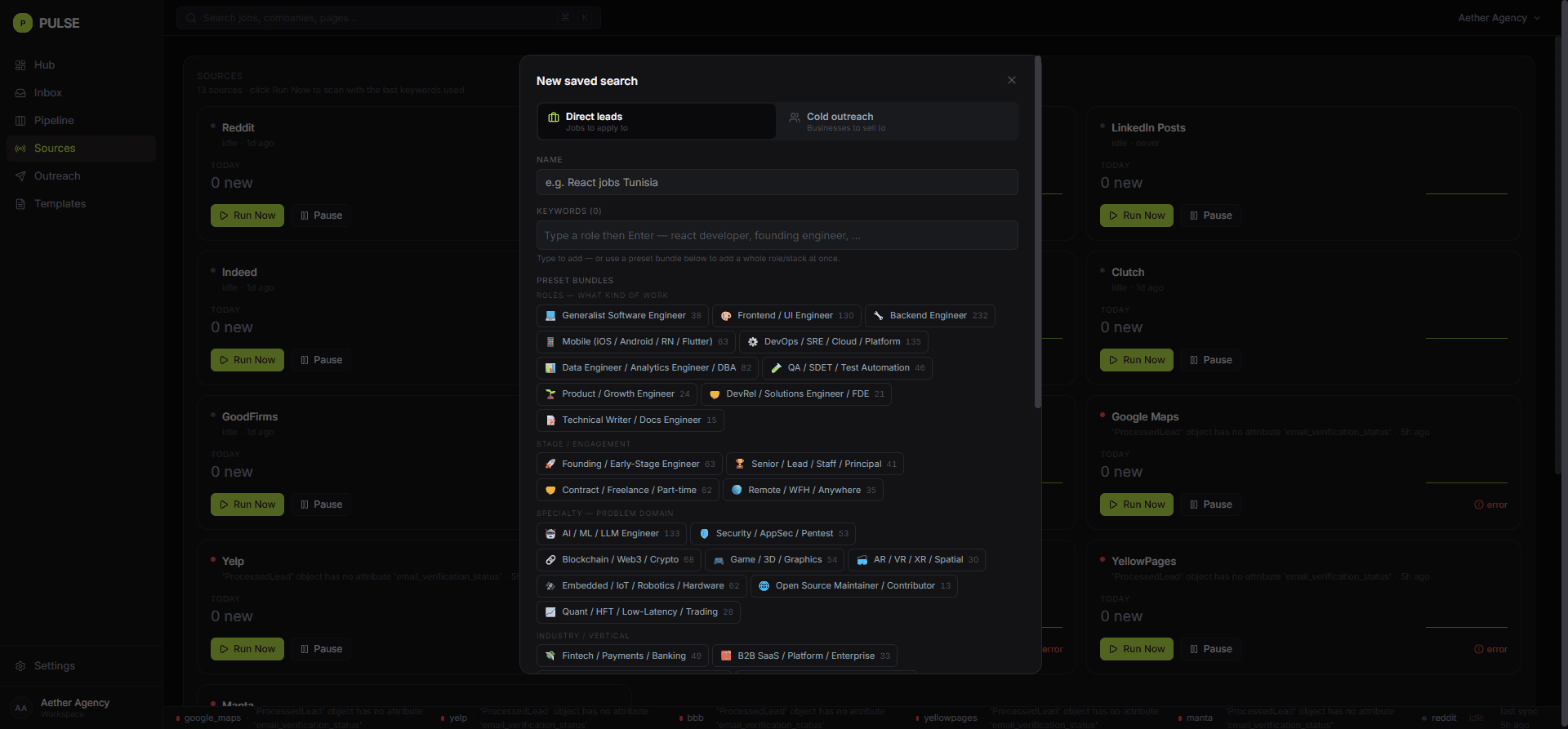Click the Sources broadcast icon
Screen dimensions: 1568x729
coord(20,149)
